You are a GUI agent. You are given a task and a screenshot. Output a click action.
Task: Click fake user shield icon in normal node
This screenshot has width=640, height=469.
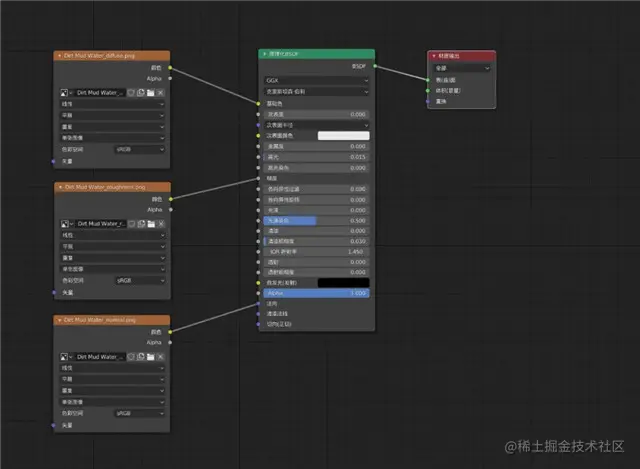(131, 357)
